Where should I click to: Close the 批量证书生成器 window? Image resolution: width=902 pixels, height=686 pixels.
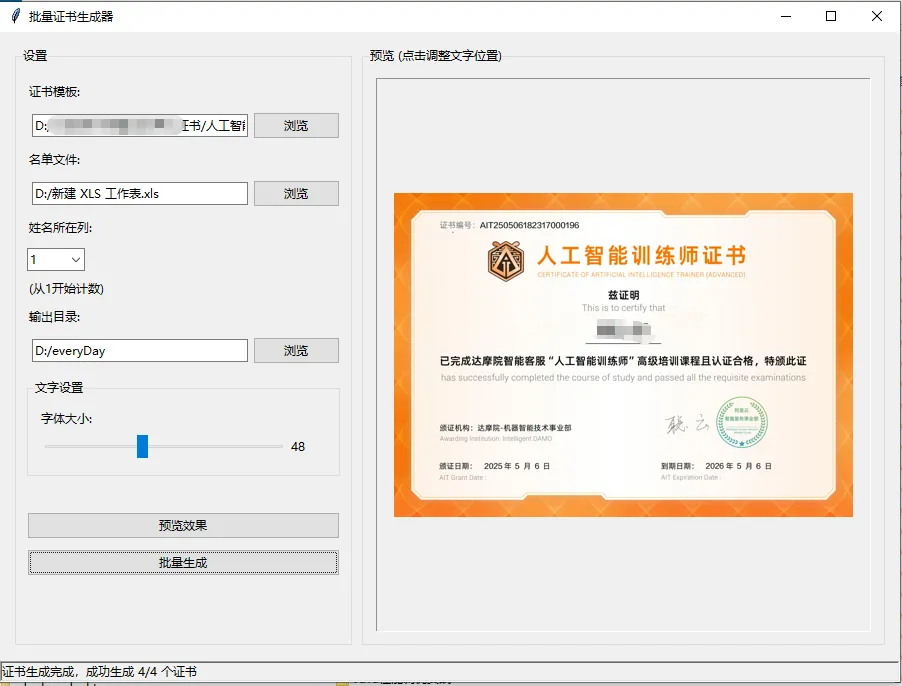tap(877, 16)
